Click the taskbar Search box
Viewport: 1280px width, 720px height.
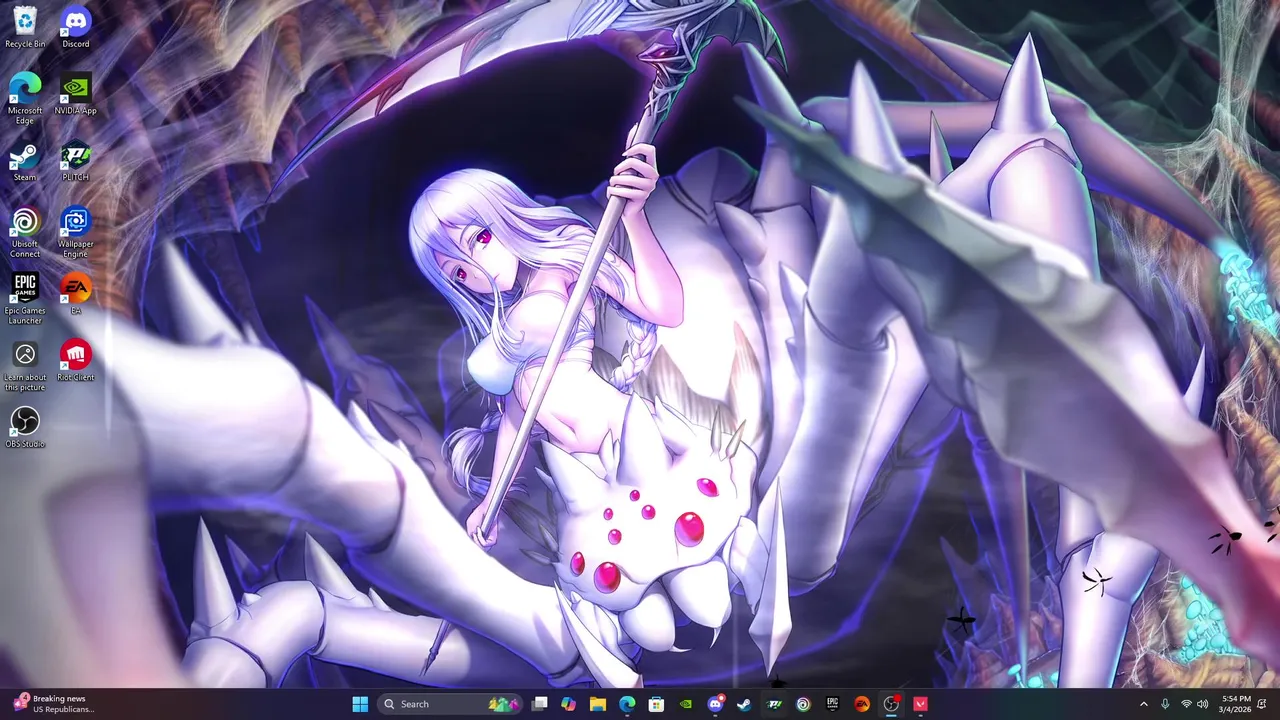(448, 704)
